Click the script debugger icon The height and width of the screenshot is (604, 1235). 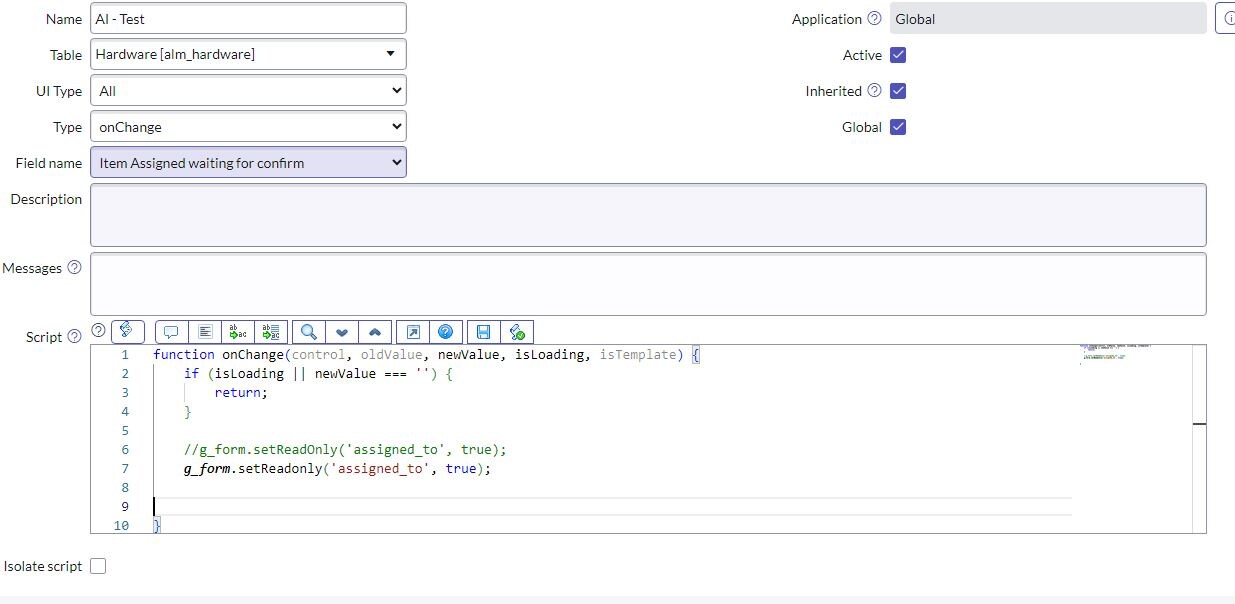point(517,332)
